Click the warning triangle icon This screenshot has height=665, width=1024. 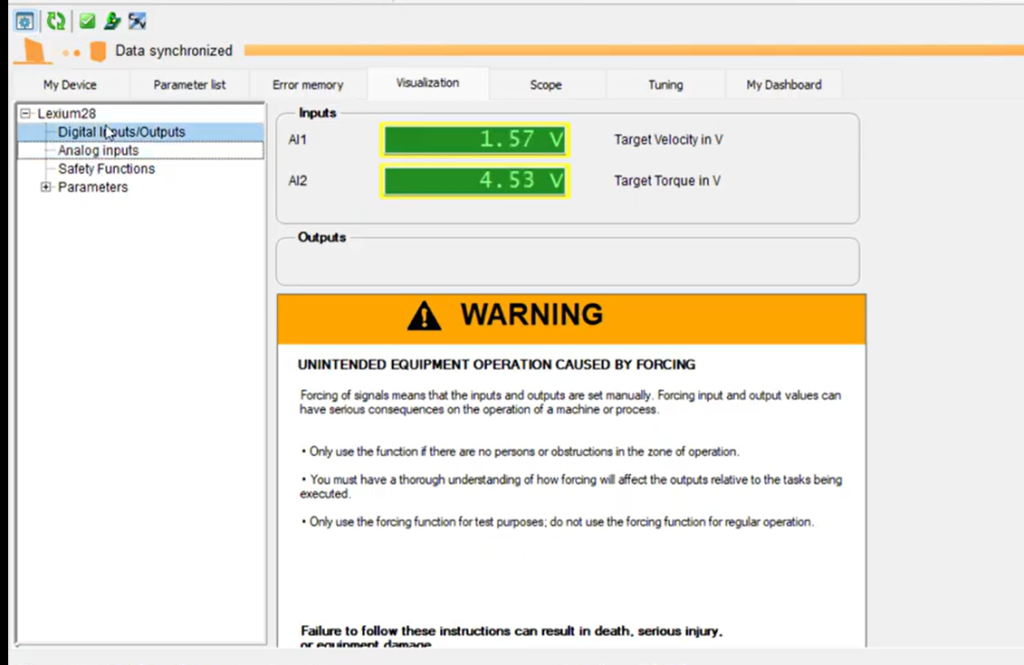[x=424, y=316]
